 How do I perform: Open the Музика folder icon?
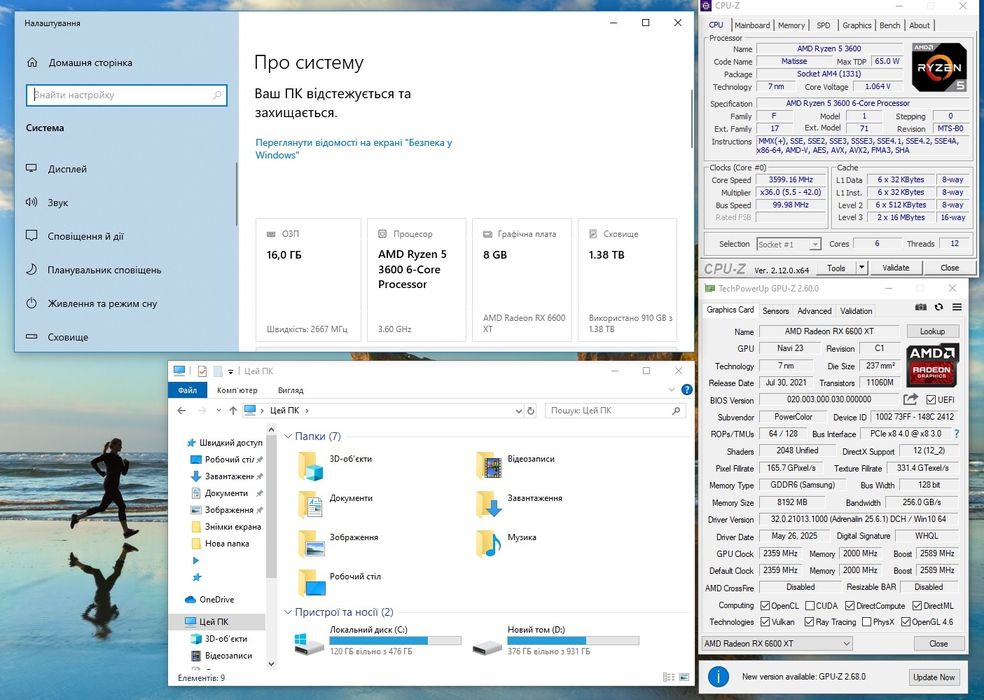click(488, 544)
